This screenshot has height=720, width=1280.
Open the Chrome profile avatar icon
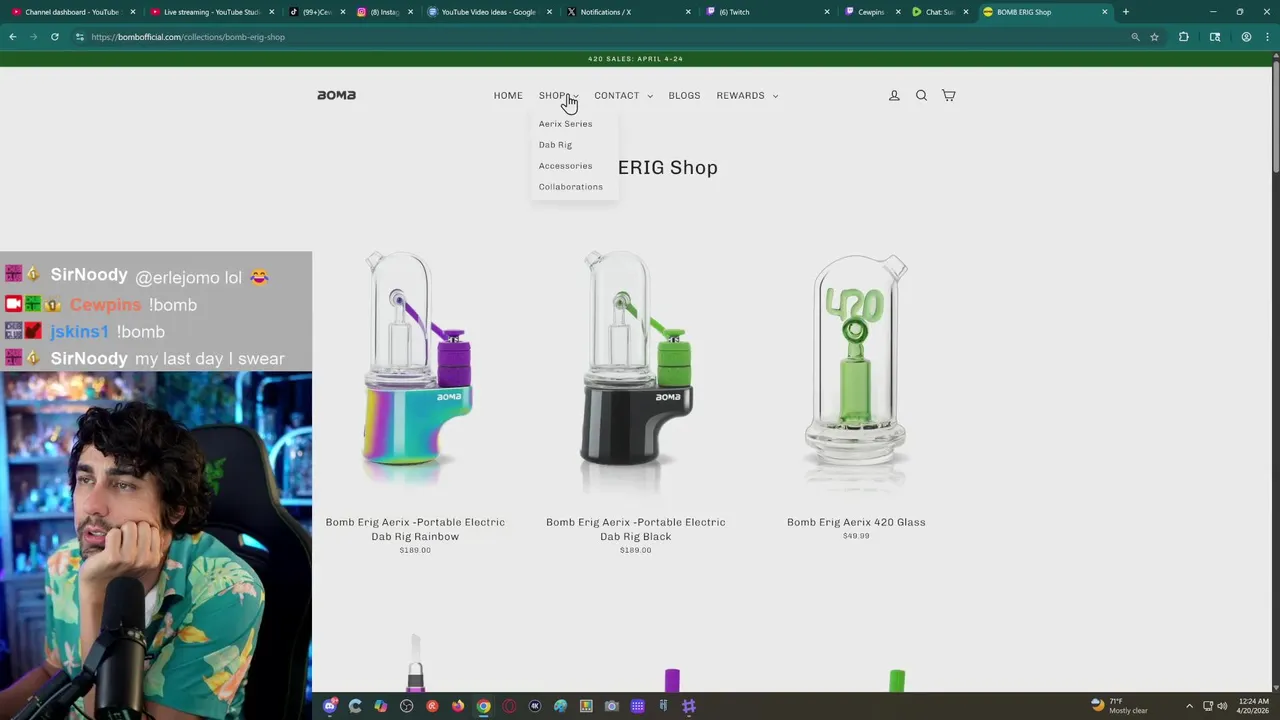click(x=1246, y=37)
